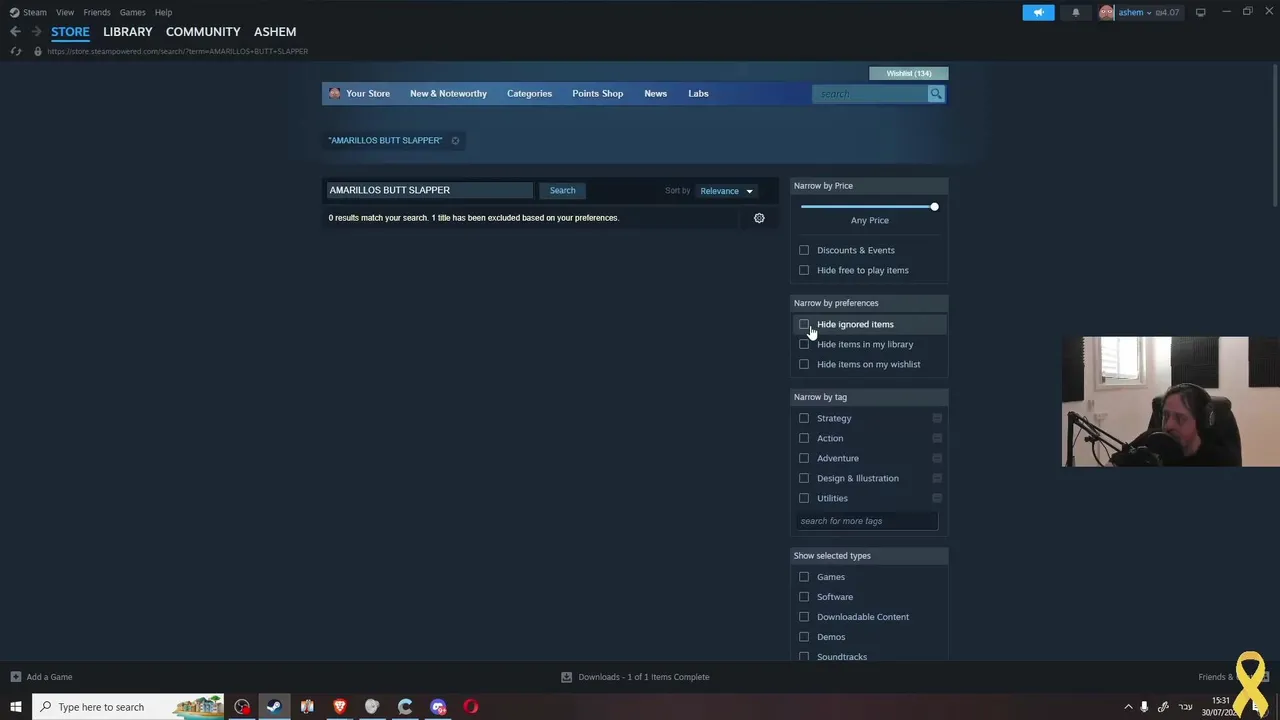Screen dimensions: 1280x720
Task: Go back with the navigation arrow
Action: [15, 32]
